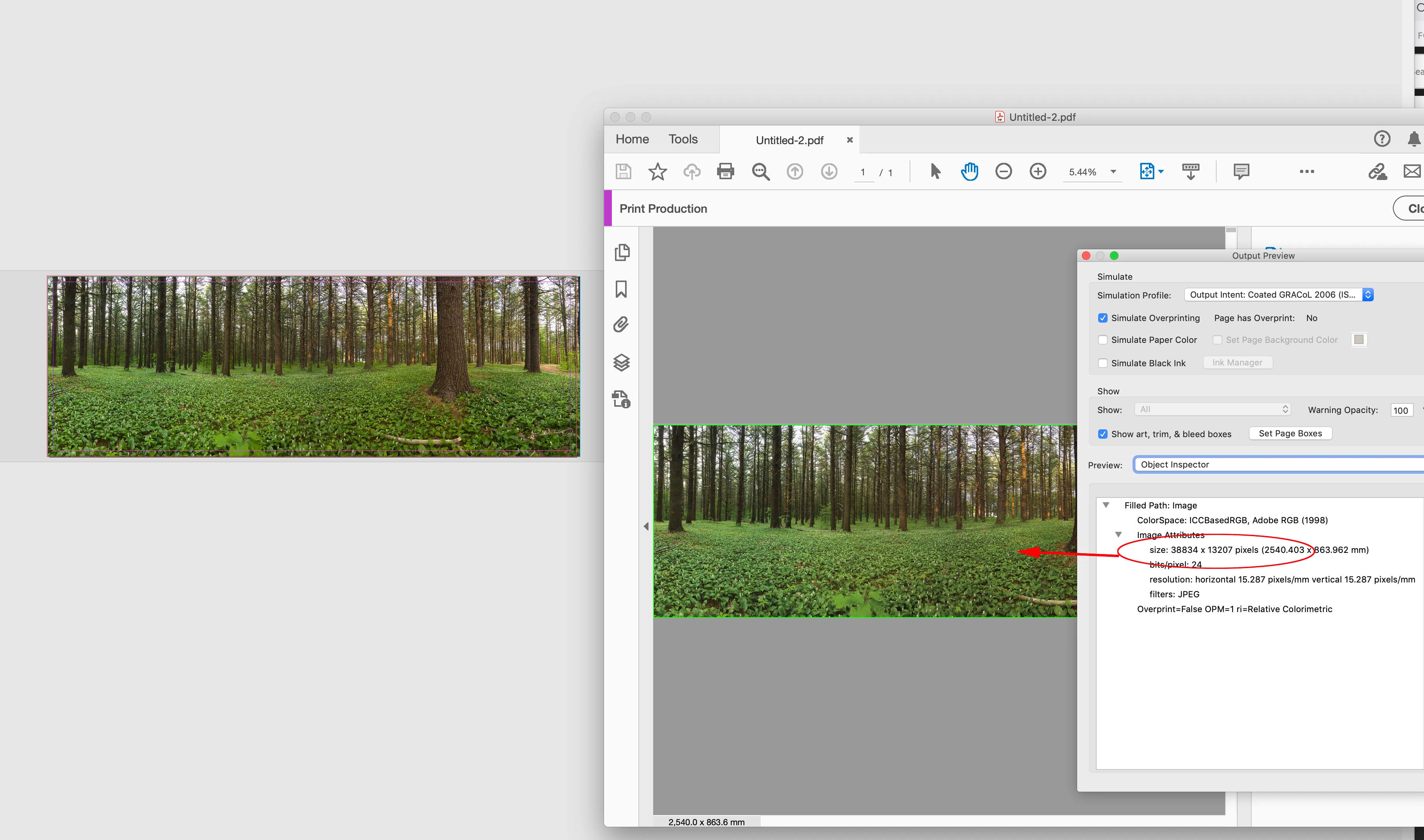
Task: Open the Attachments paperclip panel
Action: pos(621,325)
